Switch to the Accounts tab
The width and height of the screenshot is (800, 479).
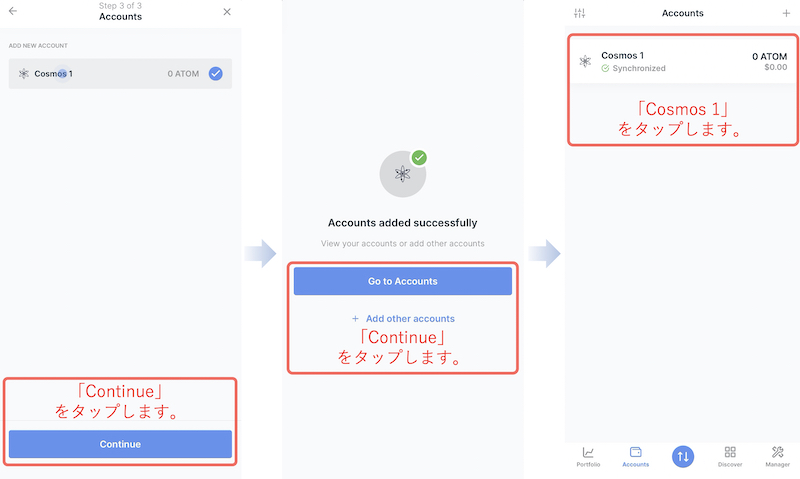pyautogui.click(x=636, y=457)
